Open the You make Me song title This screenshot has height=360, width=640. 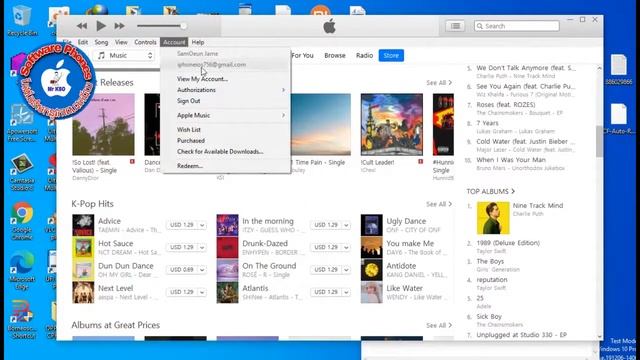point(410,243)
